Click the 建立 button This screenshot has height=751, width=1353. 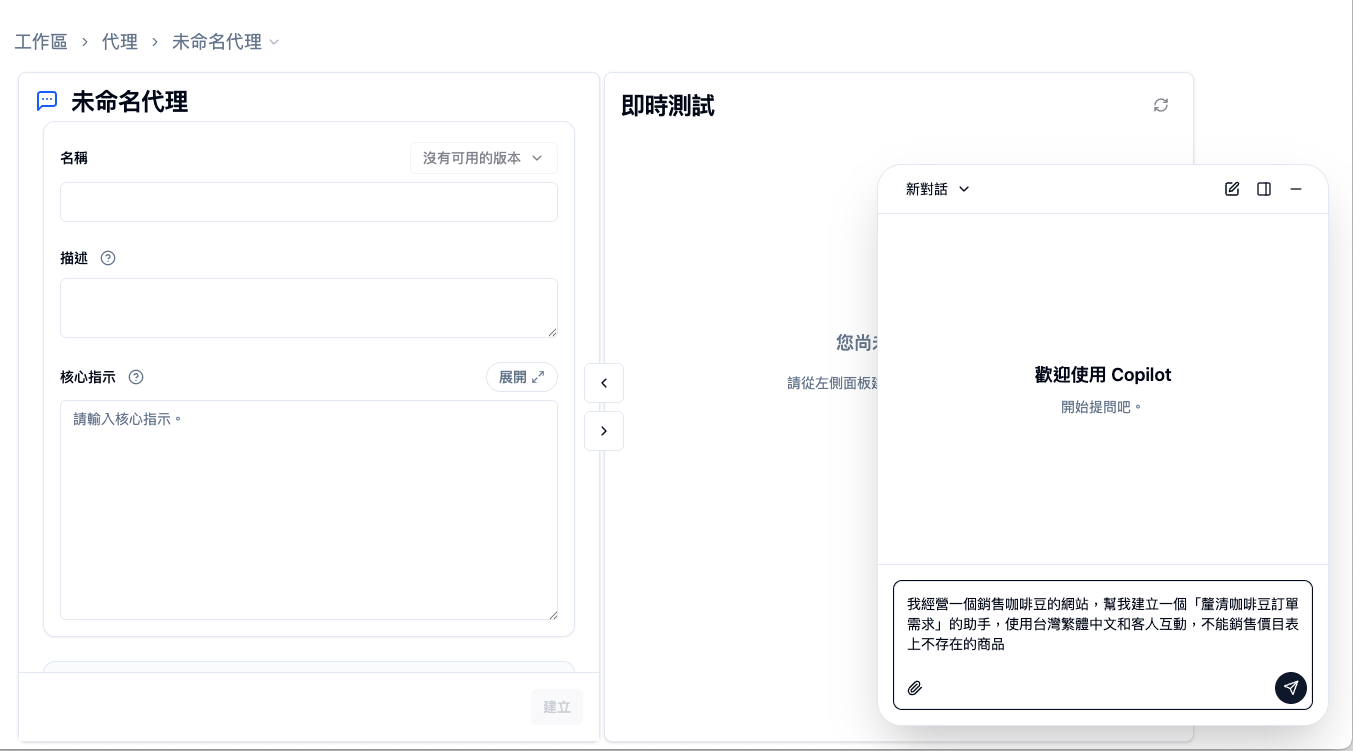[556, 707]
